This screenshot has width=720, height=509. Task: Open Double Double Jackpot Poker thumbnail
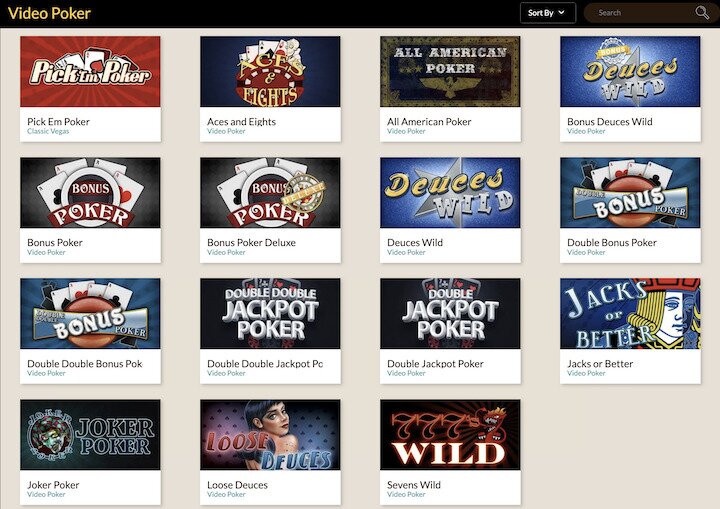[270, 313]
